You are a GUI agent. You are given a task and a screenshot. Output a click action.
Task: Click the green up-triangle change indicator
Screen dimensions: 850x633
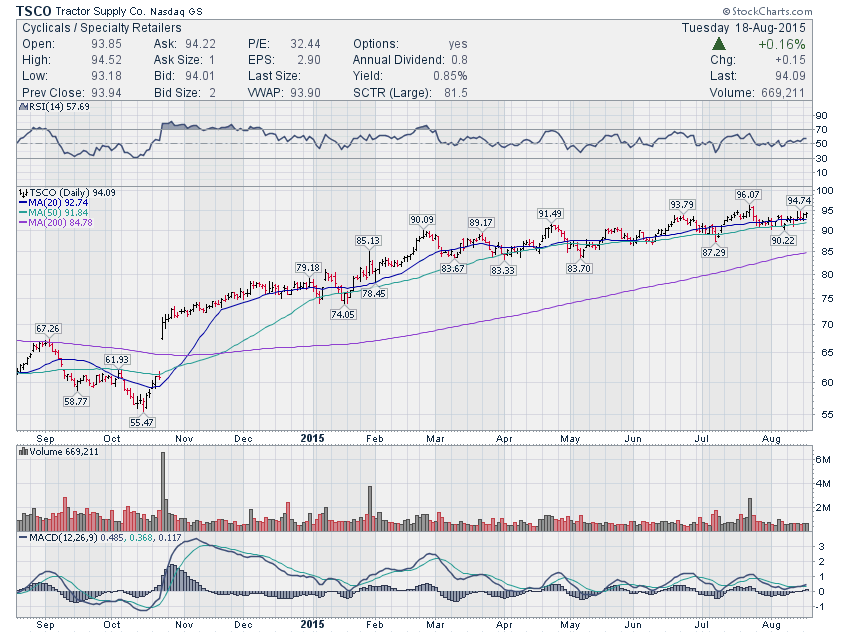pos(719,44)
